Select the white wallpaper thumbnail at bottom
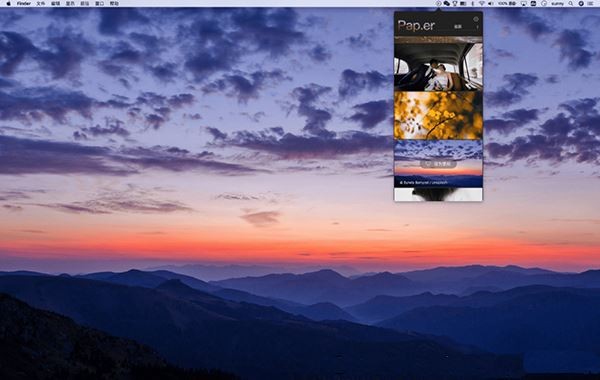 pyautogui.click(x=439, y=194)
